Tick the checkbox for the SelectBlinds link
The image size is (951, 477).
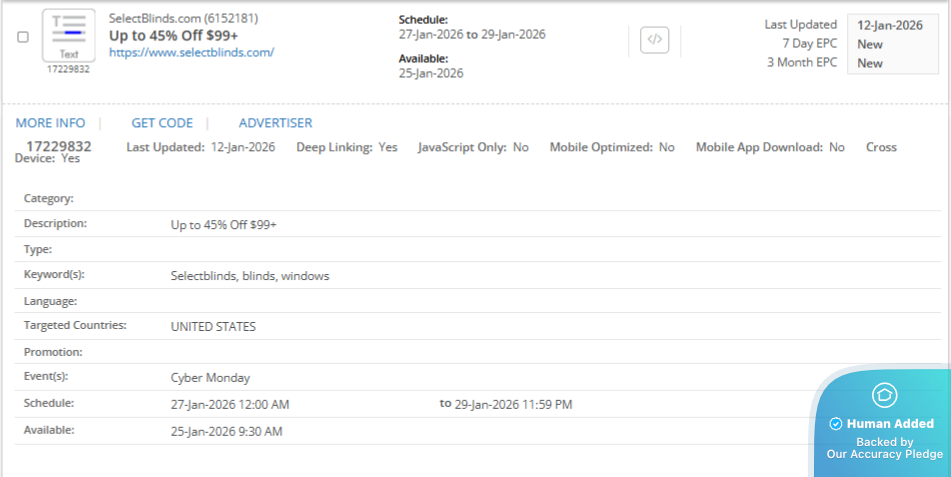23,37
